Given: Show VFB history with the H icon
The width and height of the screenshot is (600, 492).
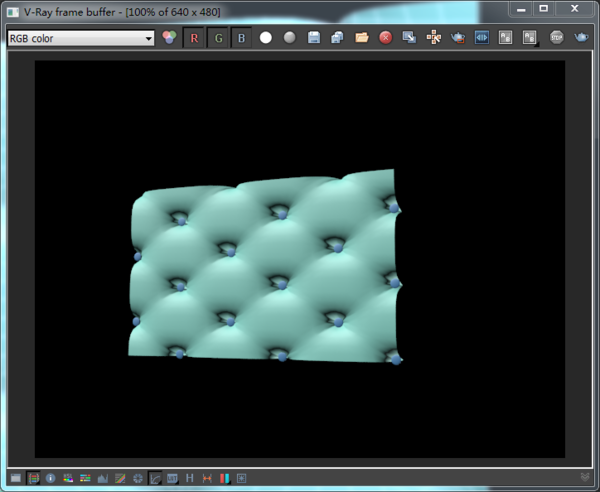Looking at the screenshot, I should [x=190, y=478].
